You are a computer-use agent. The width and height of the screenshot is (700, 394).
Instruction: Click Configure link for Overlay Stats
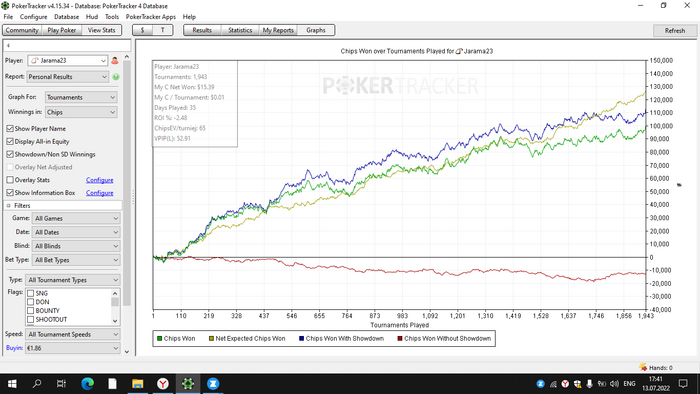(x=100, y=180)
